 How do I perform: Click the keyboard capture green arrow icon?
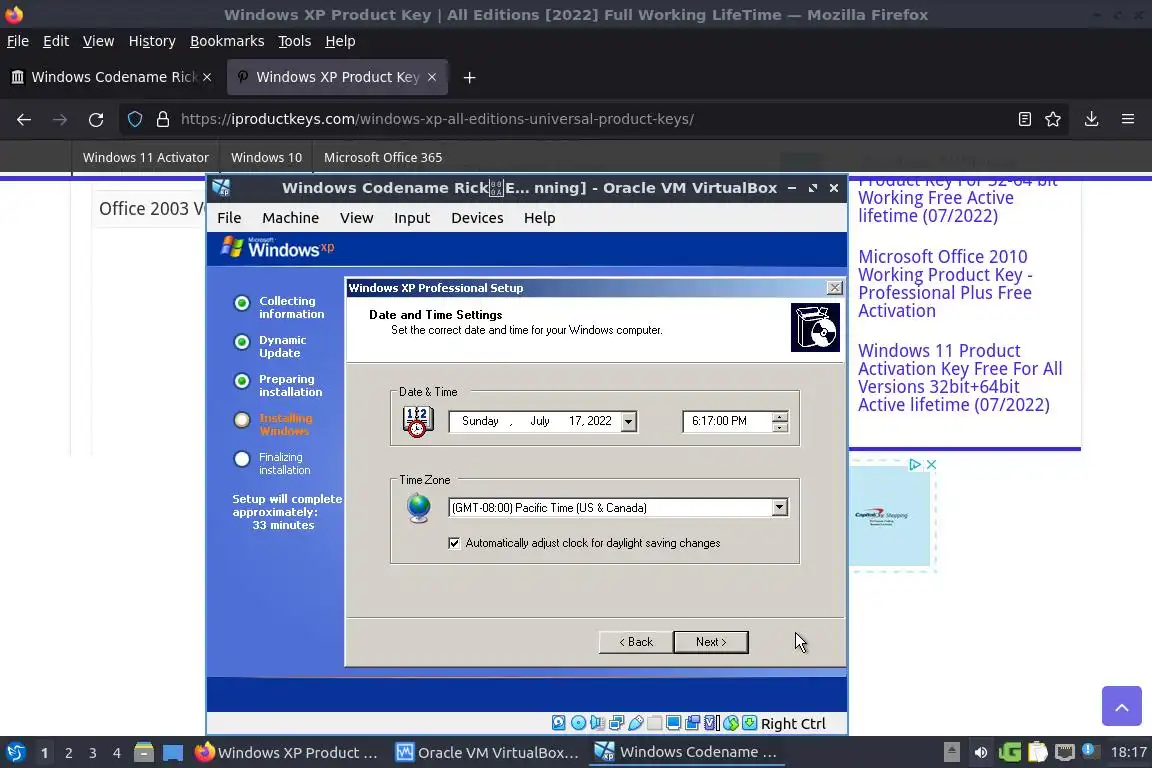tap(749, 723)
